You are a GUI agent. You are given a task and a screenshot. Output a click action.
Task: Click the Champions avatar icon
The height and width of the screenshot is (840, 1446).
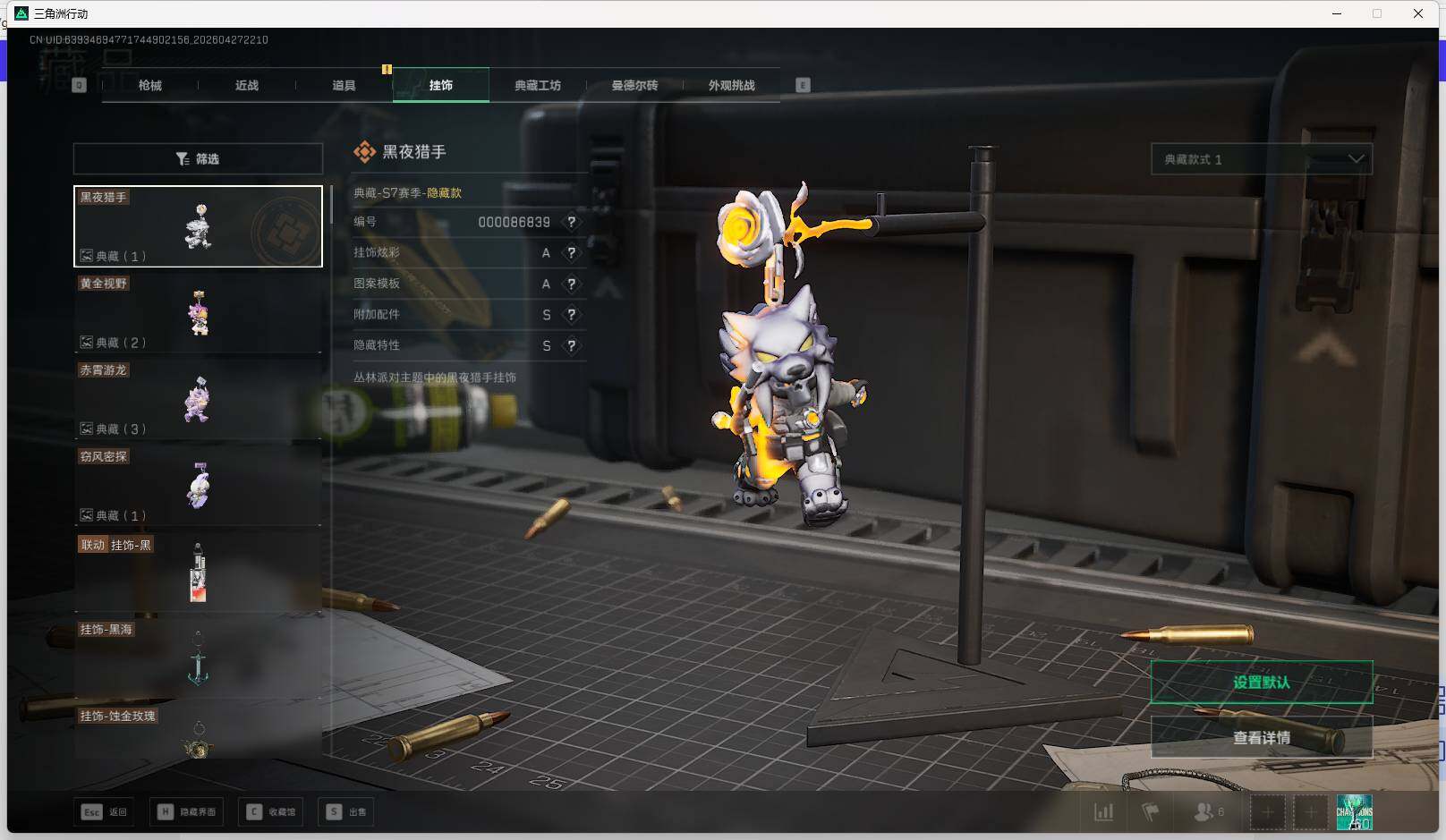click(x=1354, y=812)
